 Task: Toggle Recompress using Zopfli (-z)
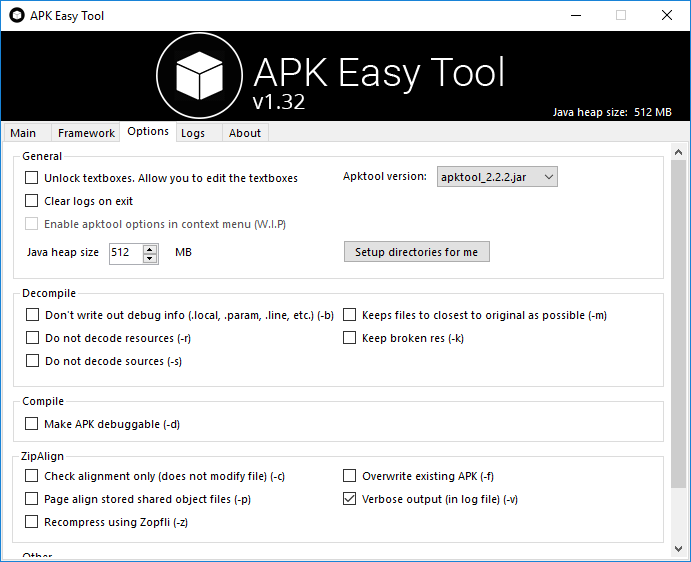point(31,521)
